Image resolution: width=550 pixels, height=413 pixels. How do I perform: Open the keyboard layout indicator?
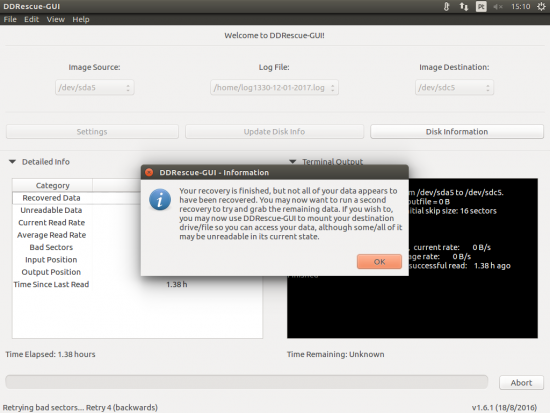481,7
